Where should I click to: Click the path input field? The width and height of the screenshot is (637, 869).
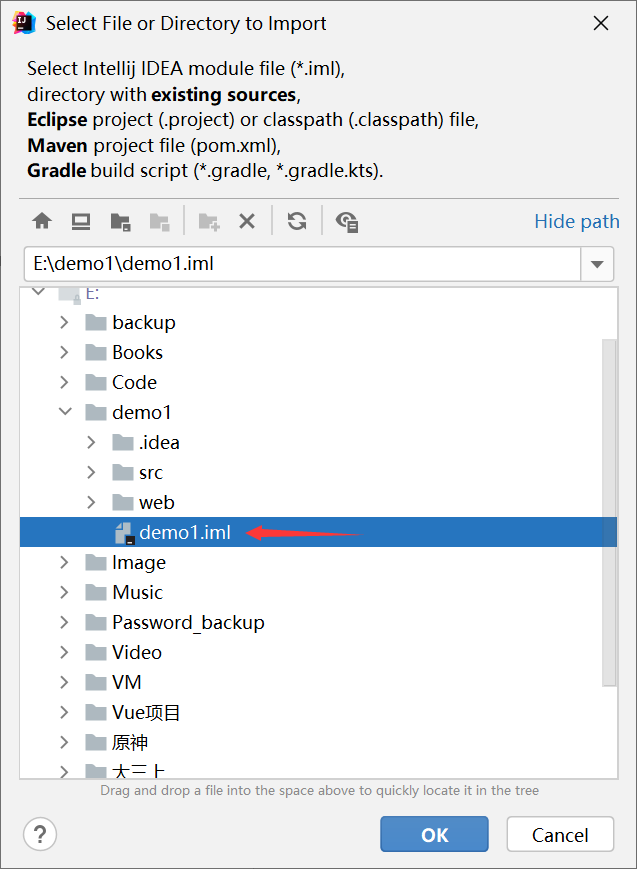point(302,264)
